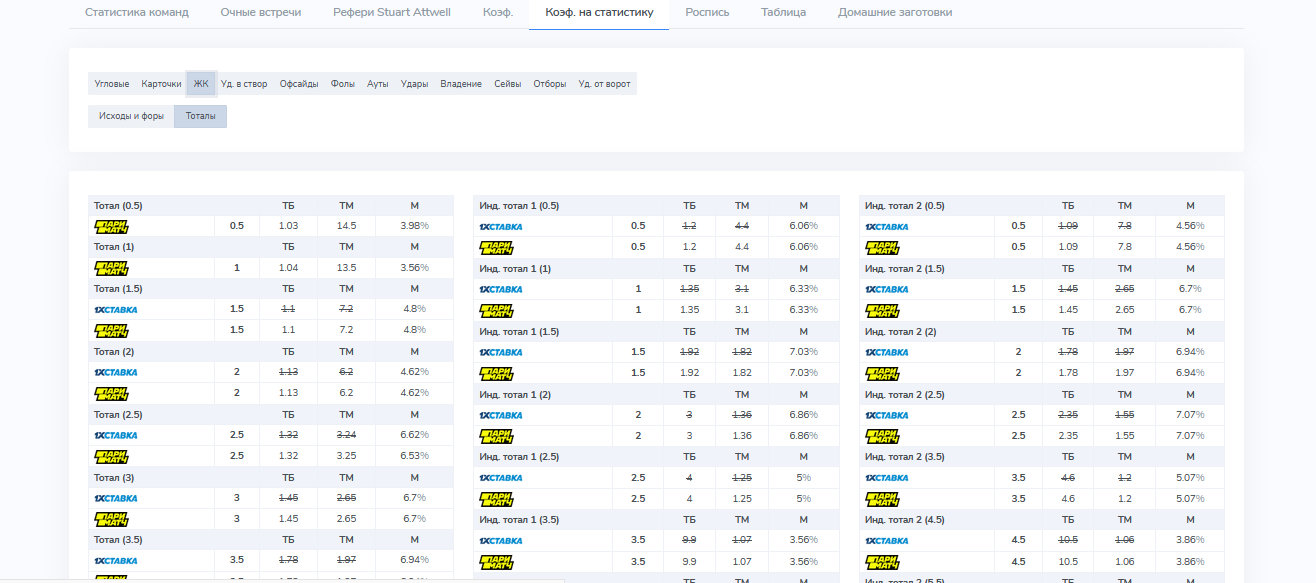Click 1xСтавка logo under Инд. тотал 1 (0.5)

pyautogui.click(x=501, y=226)
